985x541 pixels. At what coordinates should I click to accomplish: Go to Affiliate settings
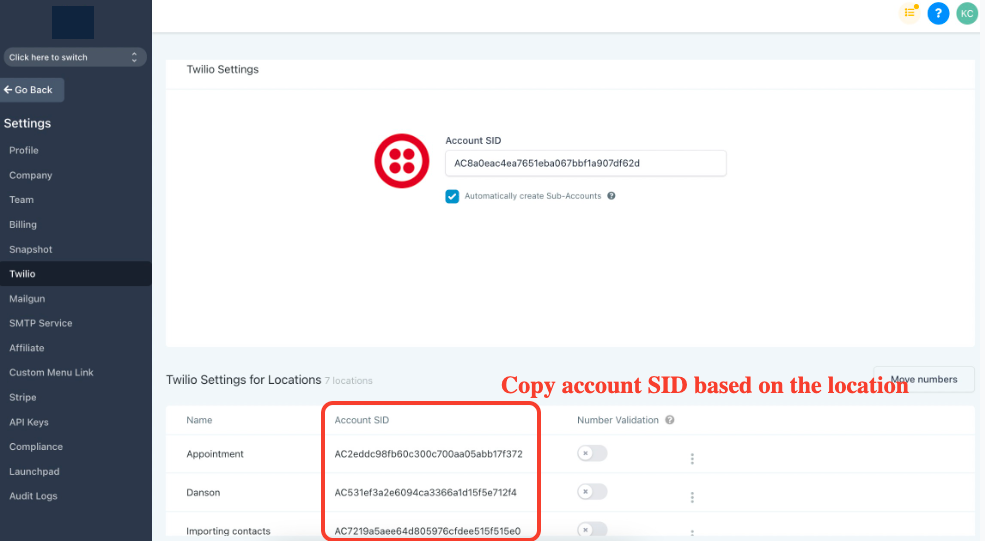coord(26,348)
